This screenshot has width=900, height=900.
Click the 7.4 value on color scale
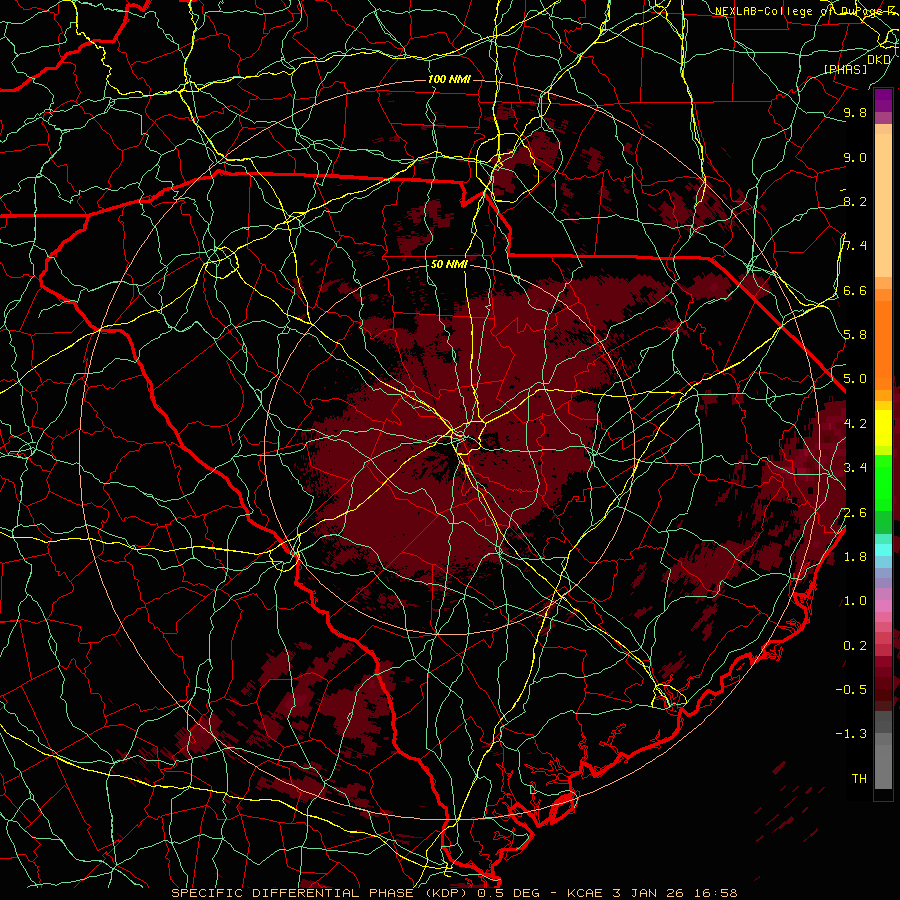855,246
